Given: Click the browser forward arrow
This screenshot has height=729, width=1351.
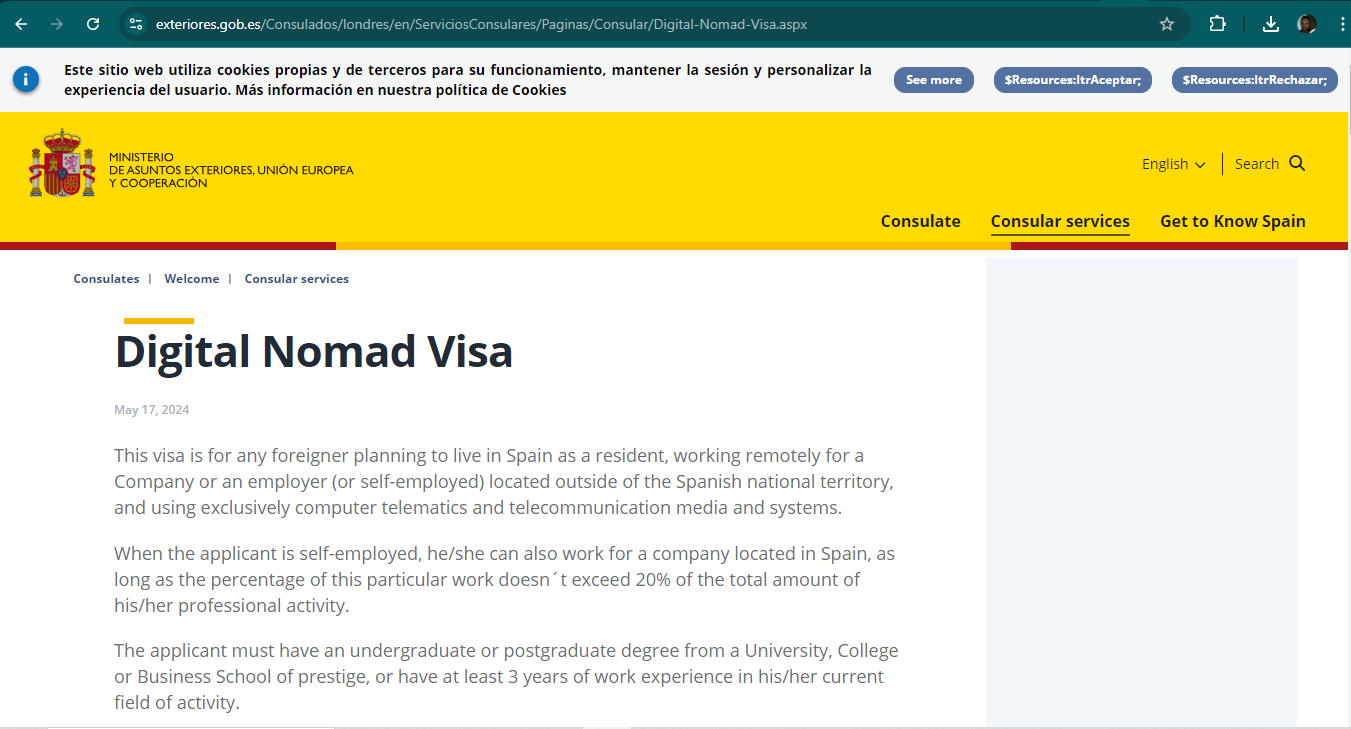Looking at the screenshot, I should pos(58,24).
